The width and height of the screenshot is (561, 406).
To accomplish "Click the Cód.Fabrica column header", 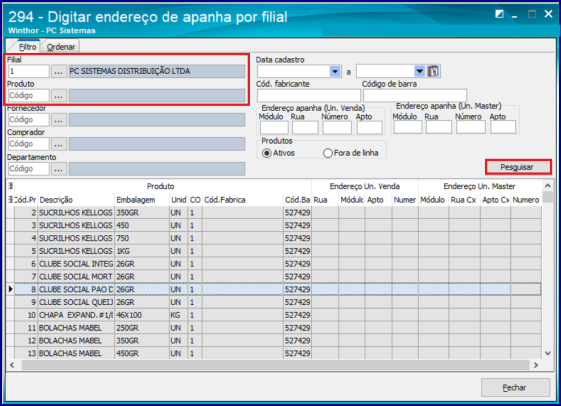I will (x=243, y=200).
